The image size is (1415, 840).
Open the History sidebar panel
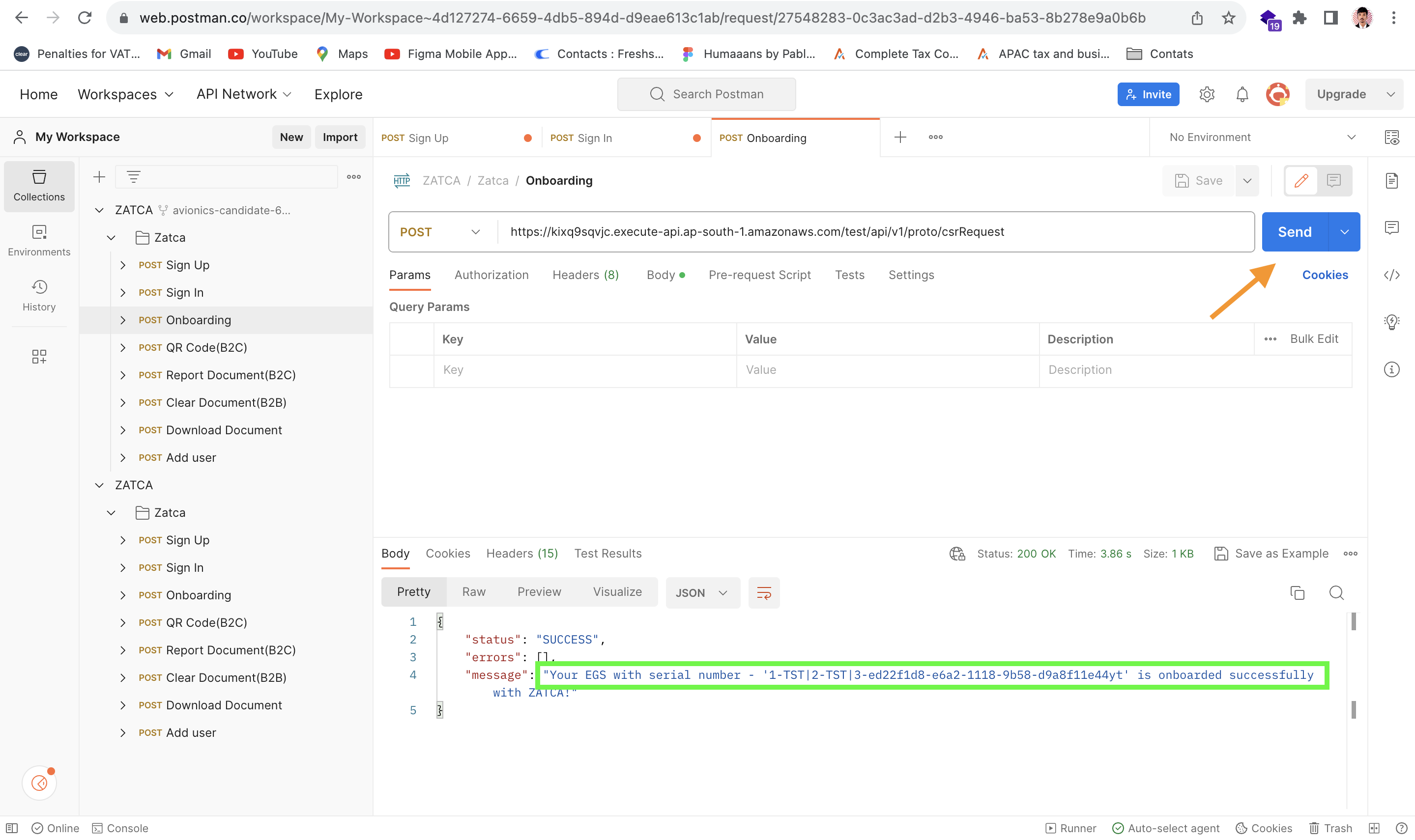tap(38, 295)
